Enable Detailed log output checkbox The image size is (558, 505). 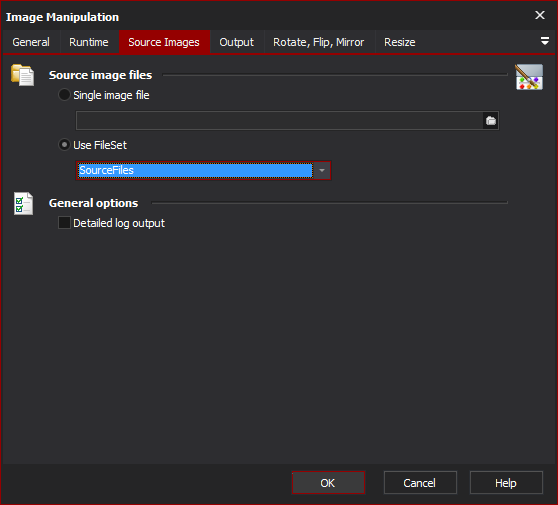point(64,223)
